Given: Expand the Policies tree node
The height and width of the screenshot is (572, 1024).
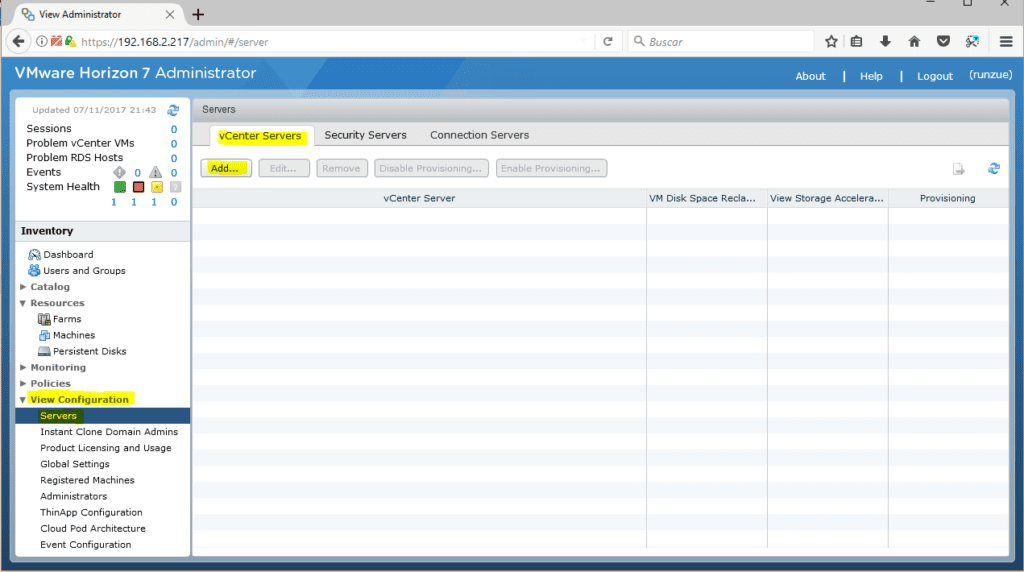Looking at the screenshot, I should click(24, 383).
